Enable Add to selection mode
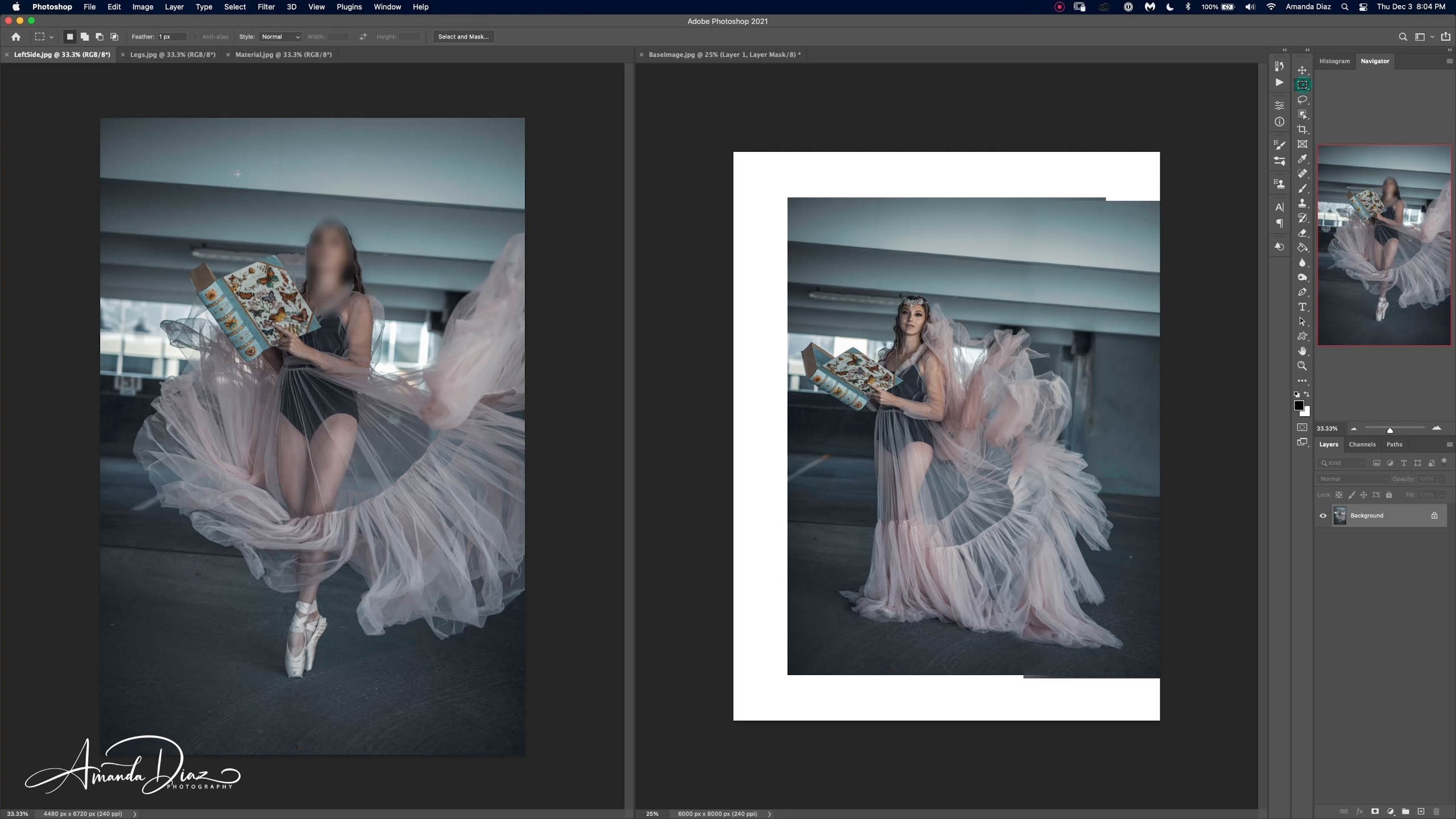The image size is (1456, 819). click(85, 37)
